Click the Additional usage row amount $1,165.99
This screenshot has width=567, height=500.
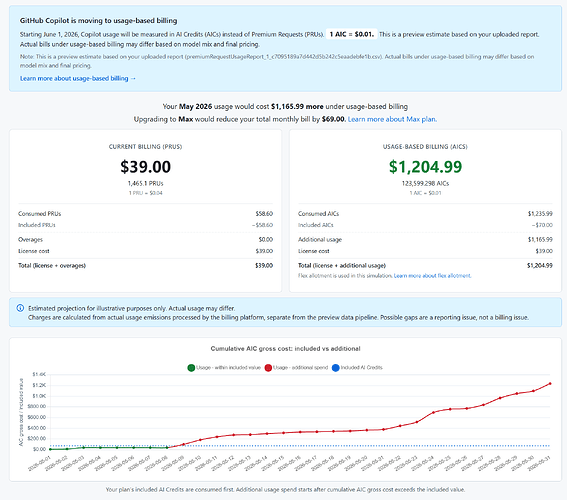click(540, 240)
